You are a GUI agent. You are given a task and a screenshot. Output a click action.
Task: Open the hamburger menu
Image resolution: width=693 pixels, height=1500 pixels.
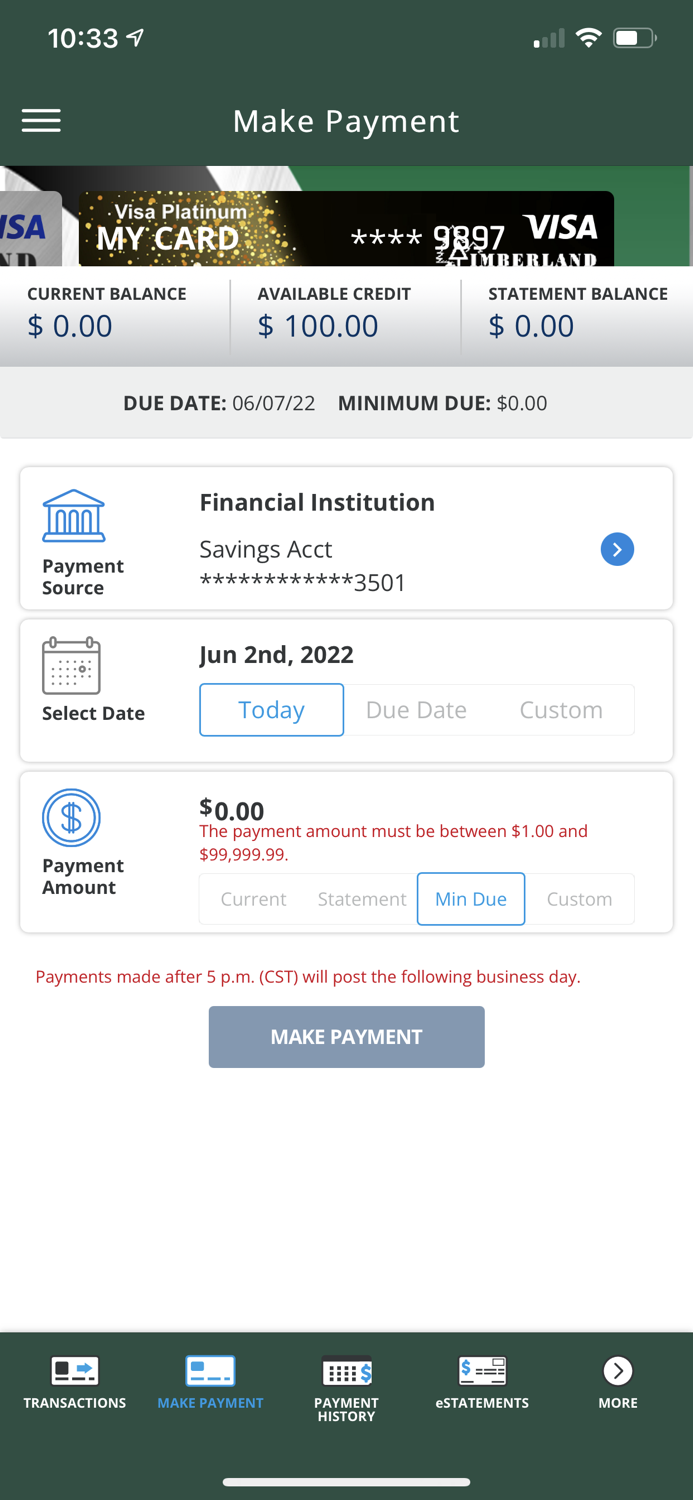[41, 121]
